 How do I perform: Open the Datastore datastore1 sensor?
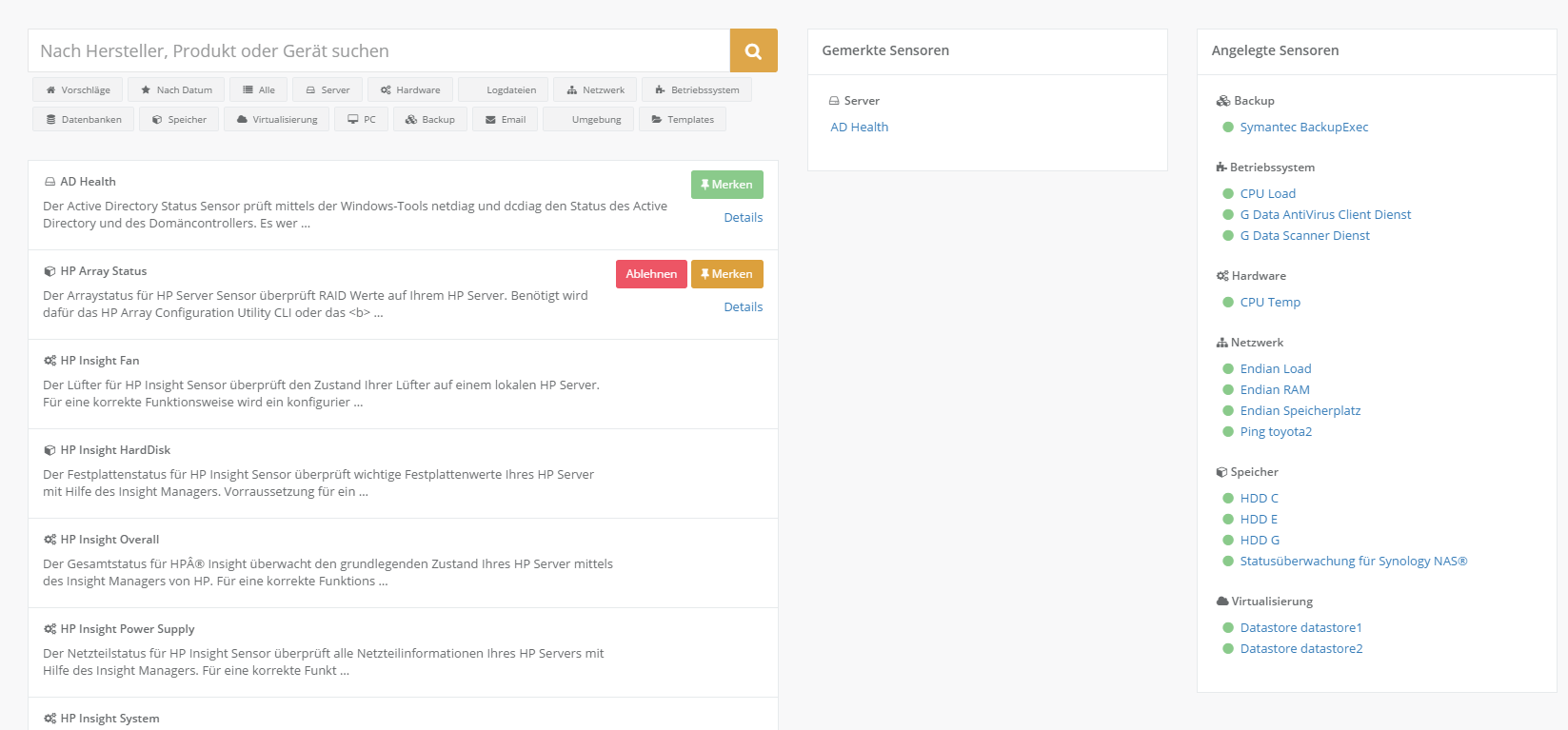(1300, 628)
